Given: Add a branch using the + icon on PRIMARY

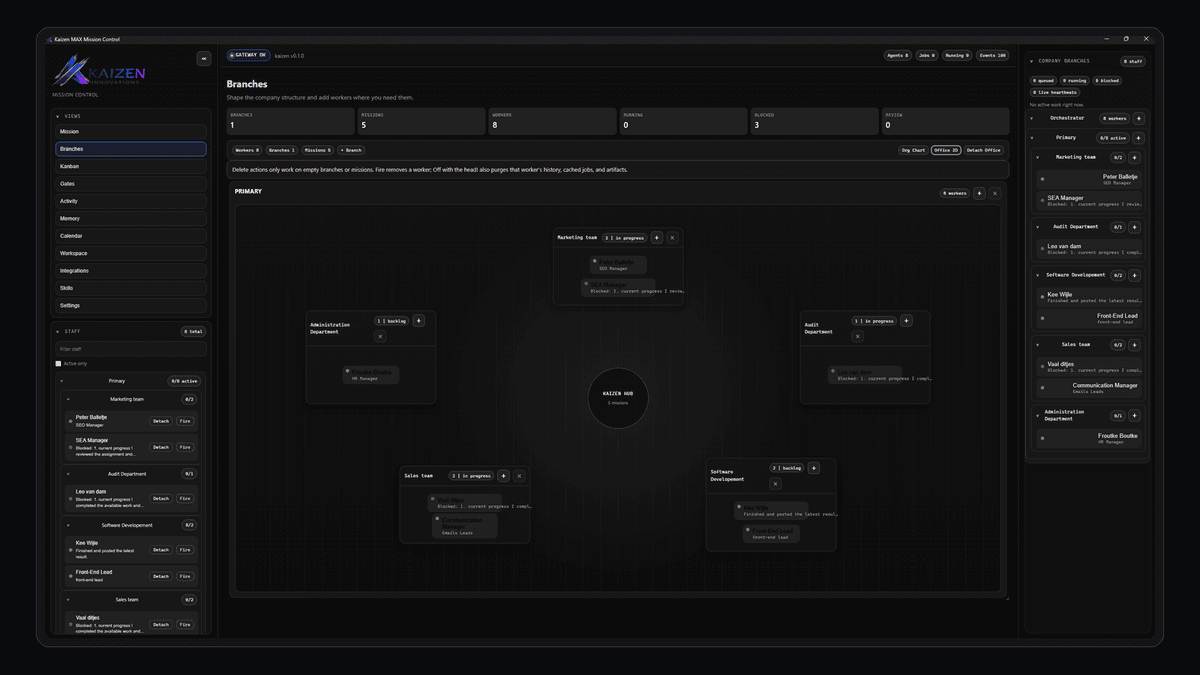Looking at the screenshot, I should [x=979, y=193].
